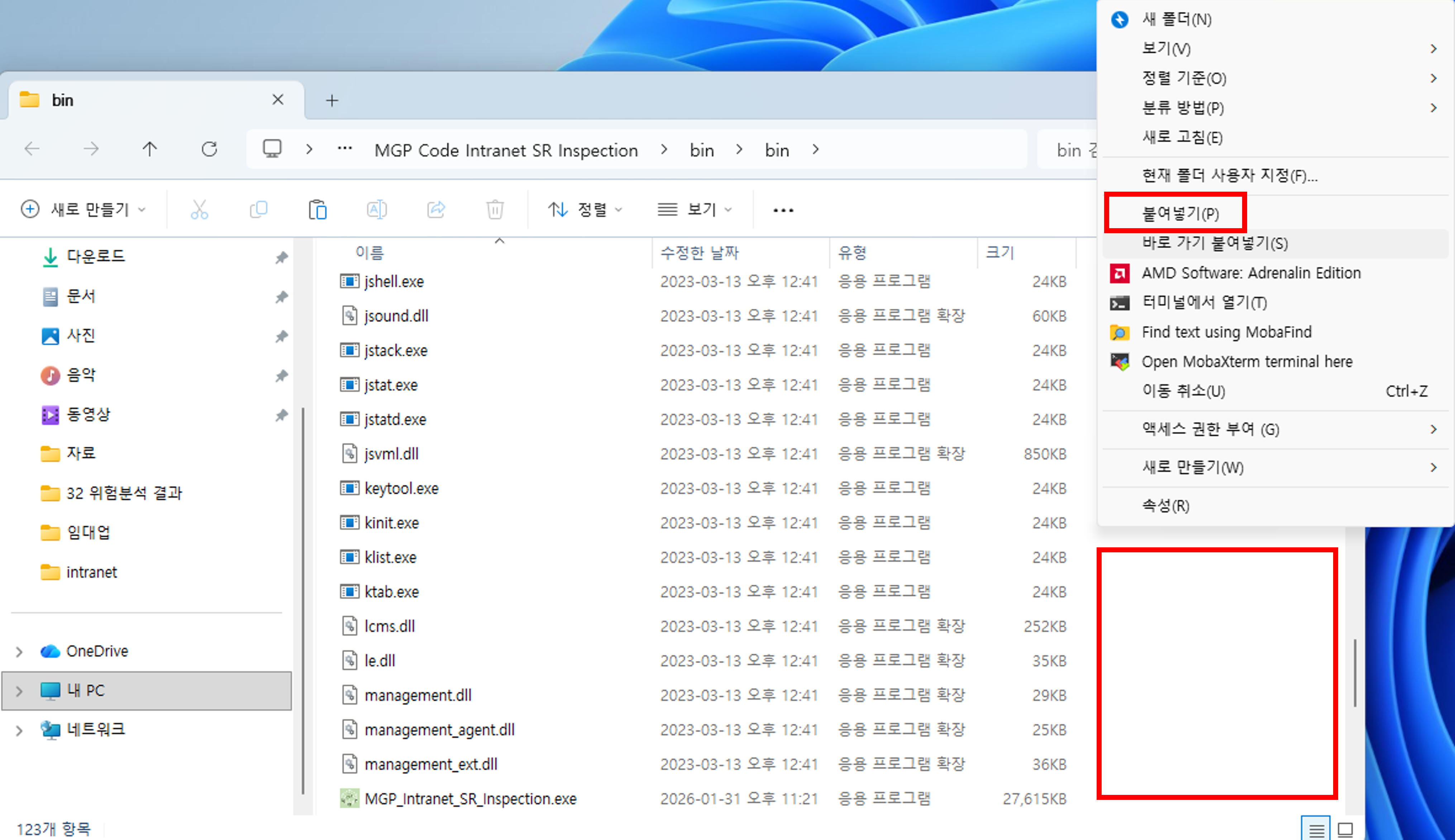The image size is (1455, 840).
Task: Click the Rename icon in the toolbar
Action: coord(377,209)
